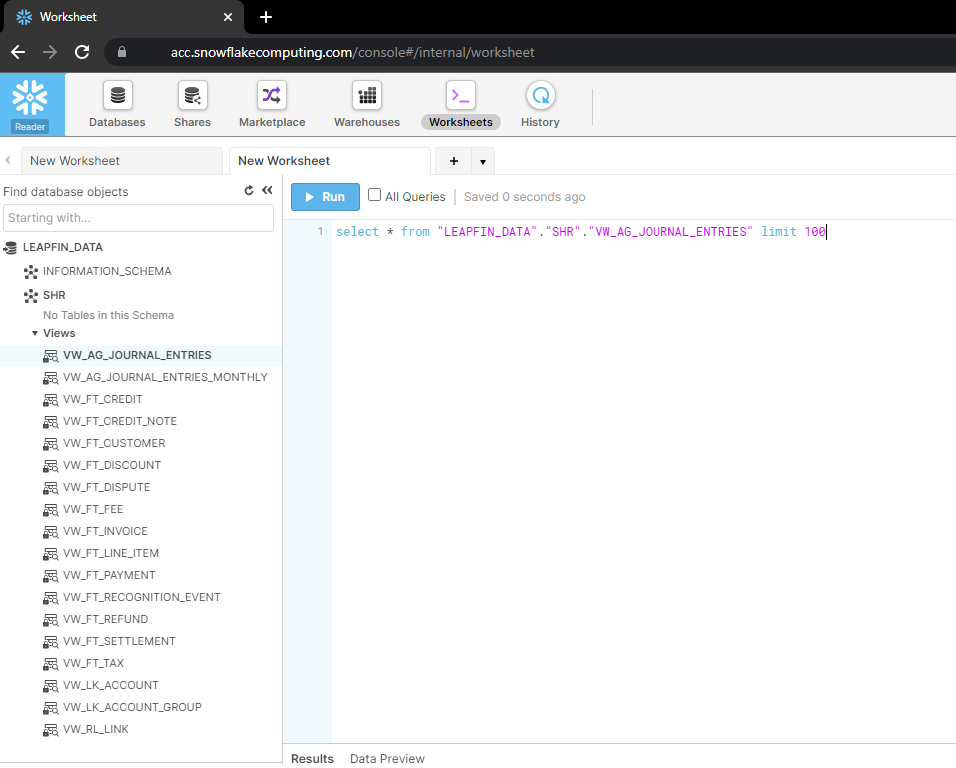The width and height of the screenshot is (956, 768).
Task: Select the Worksheet browser tab
Action: 124,17
